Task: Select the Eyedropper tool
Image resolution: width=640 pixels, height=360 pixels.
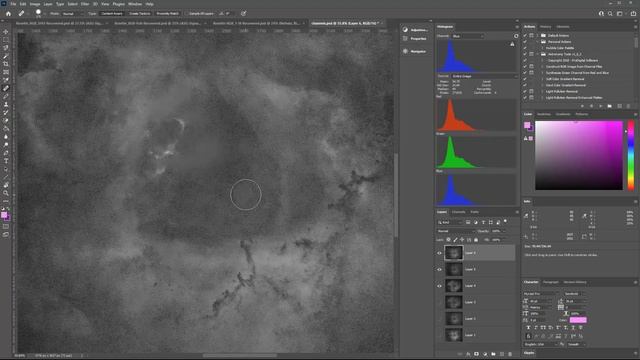Action: [6, 80]
